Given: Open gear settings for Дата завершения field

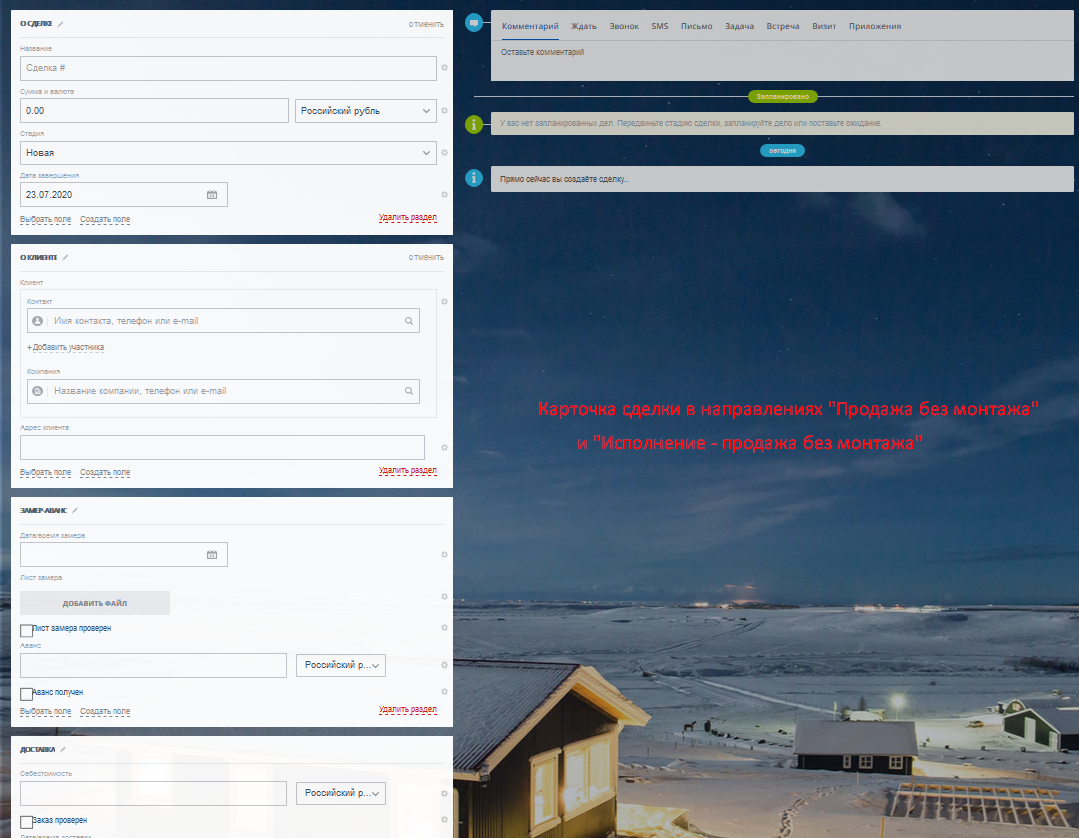Looking at the screenshot, I should coord(445,195).
